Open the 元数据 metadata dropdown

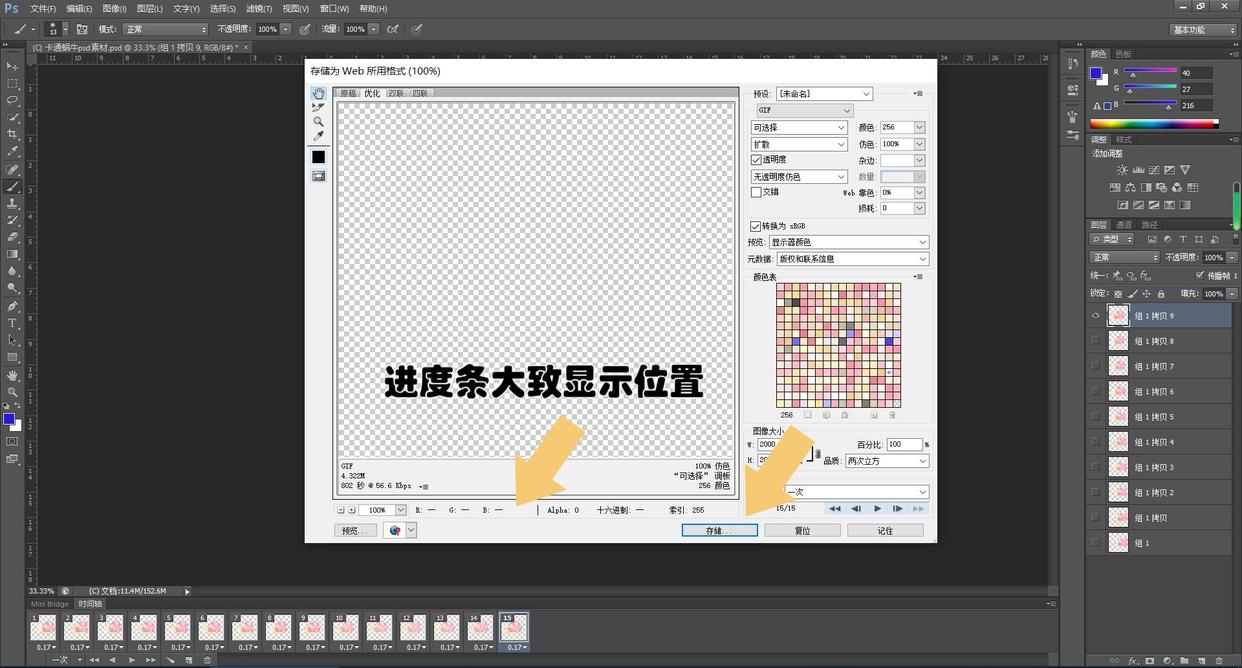coord(852,259)
